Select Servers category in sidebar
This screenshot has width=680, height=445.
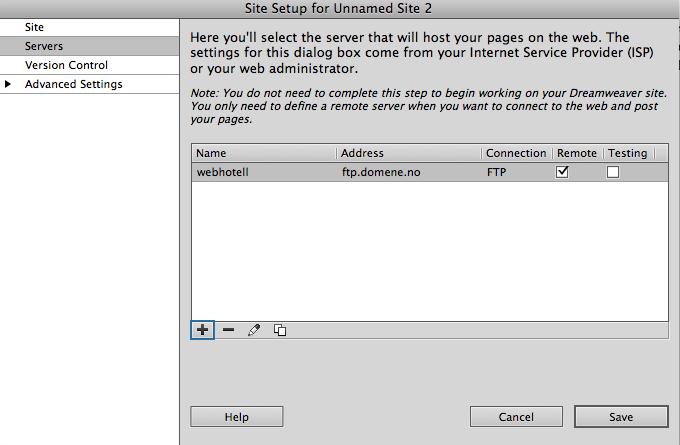44,47
